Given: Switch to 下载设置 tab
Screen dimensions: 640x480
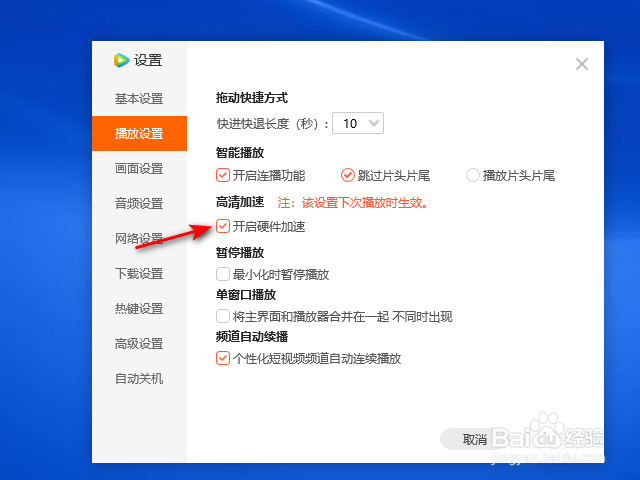Looking at the screenshot, I should point(139,273).
